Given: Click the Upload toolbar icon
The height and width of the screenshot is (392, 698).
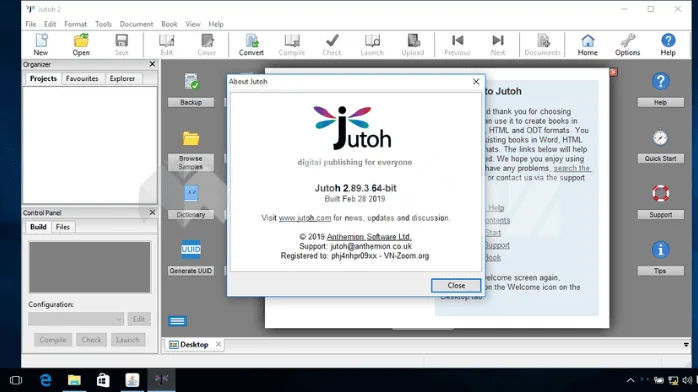Looking at the screenshot, I should [413, 44].
